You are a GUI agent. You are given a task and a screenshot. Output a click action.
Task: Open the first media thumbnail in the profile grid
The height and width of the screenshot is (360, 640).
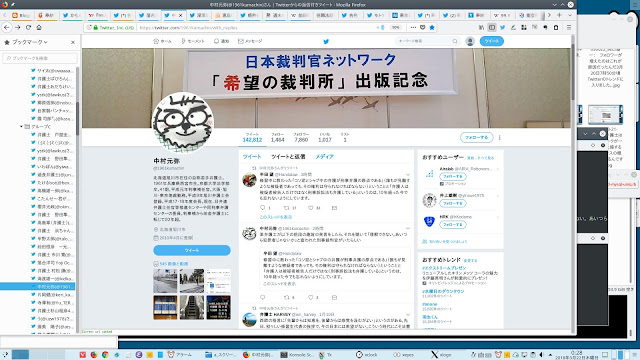click(165, 280)
